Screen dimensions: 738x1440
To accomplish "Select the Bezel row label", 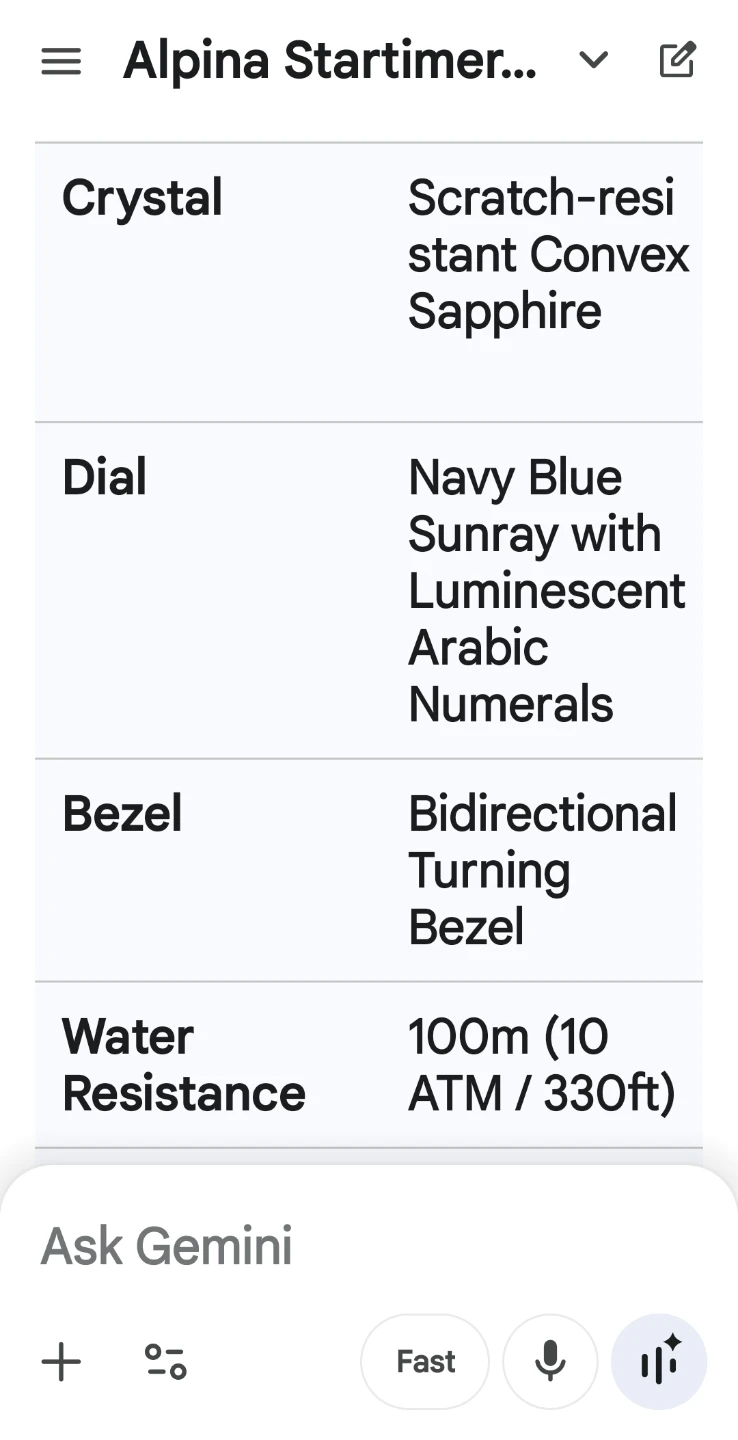I will [x=122, y=814].
